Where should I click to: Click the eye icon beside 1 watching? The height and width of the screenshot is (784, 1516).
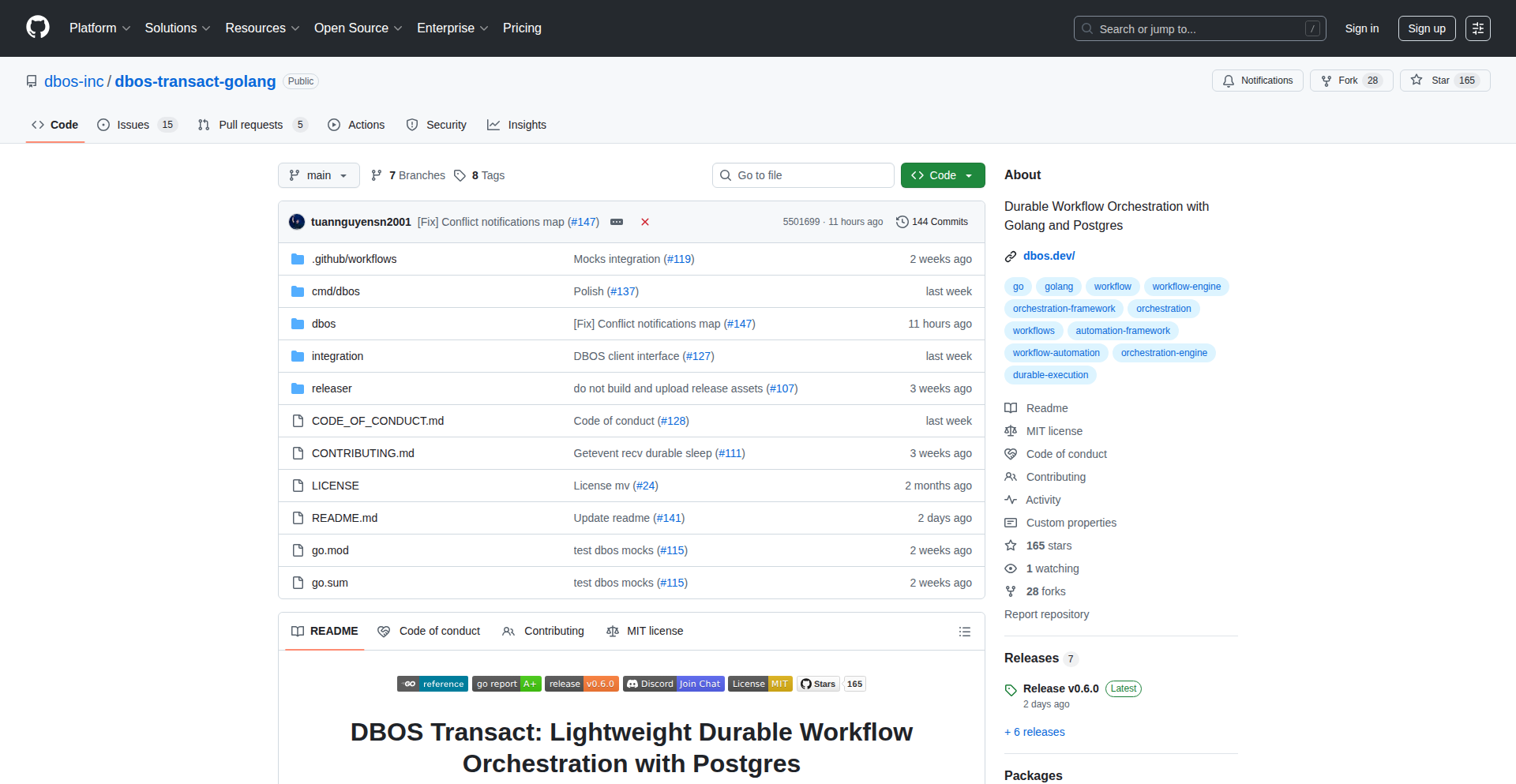(x=1011, y=568)
